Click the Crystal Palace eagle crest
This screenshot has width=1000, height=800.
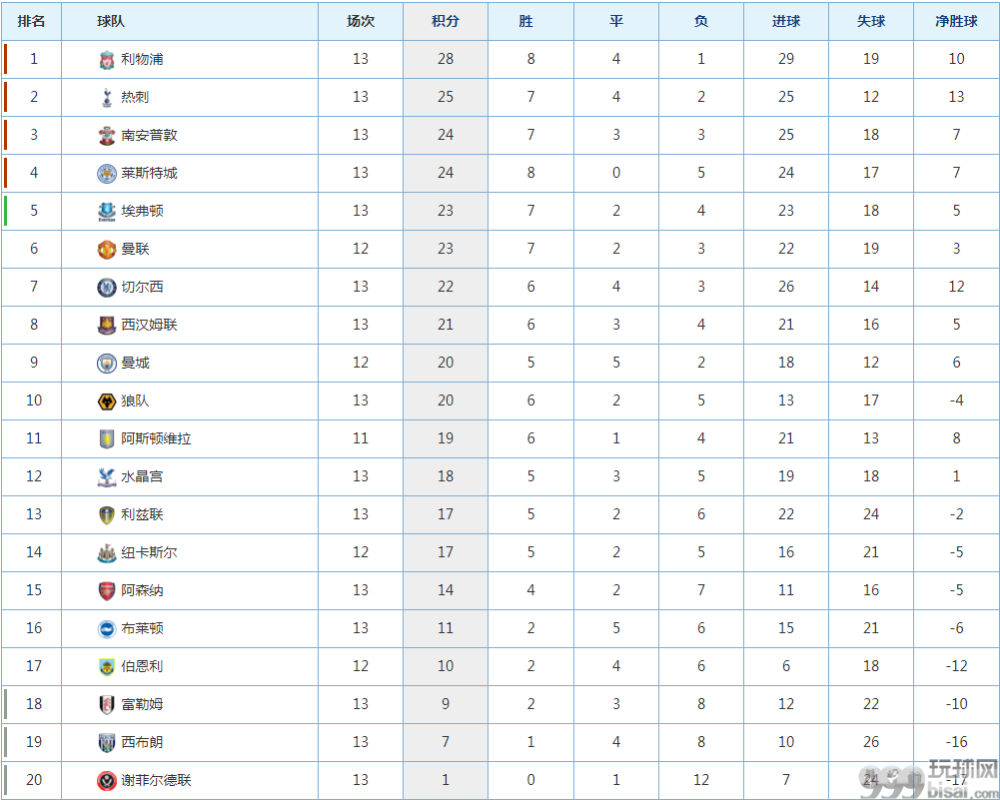click(107, 477)
